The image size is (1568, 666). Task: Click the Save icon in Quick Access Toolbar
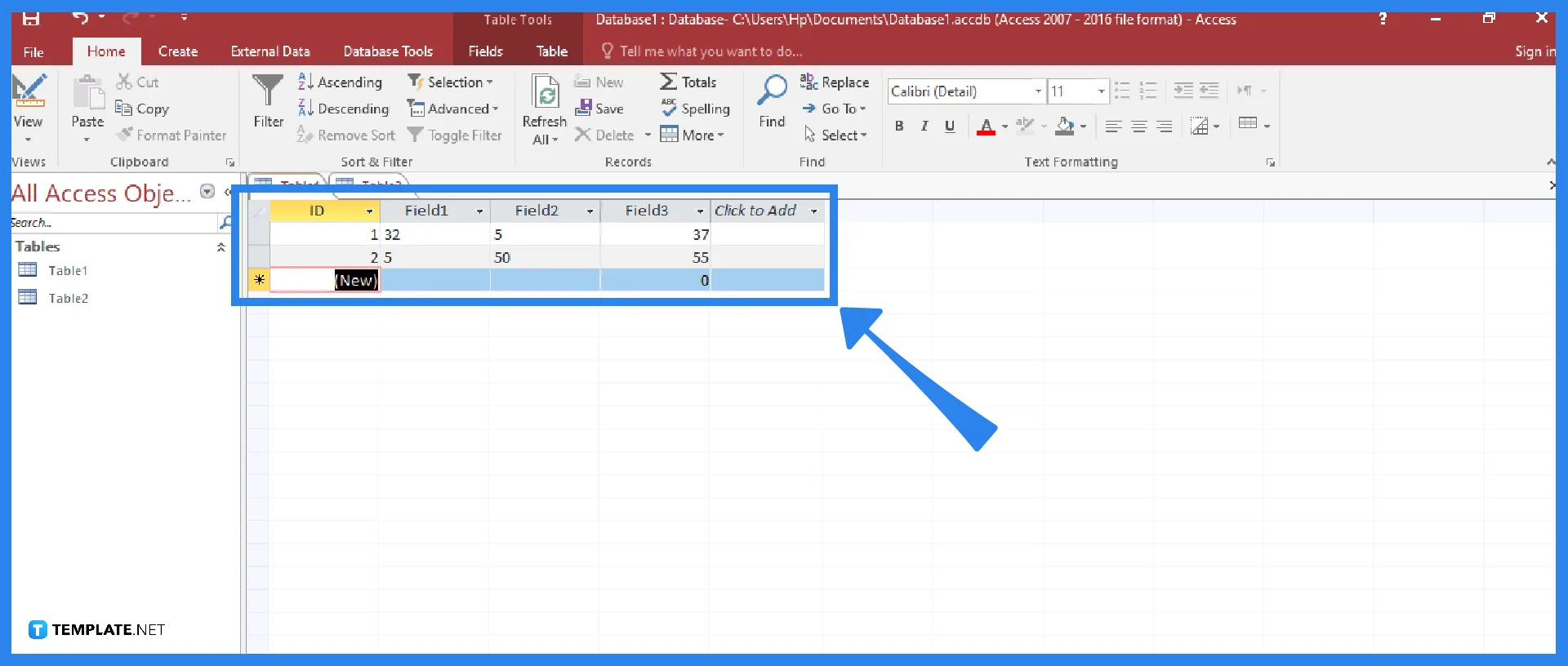pos(31,18)
